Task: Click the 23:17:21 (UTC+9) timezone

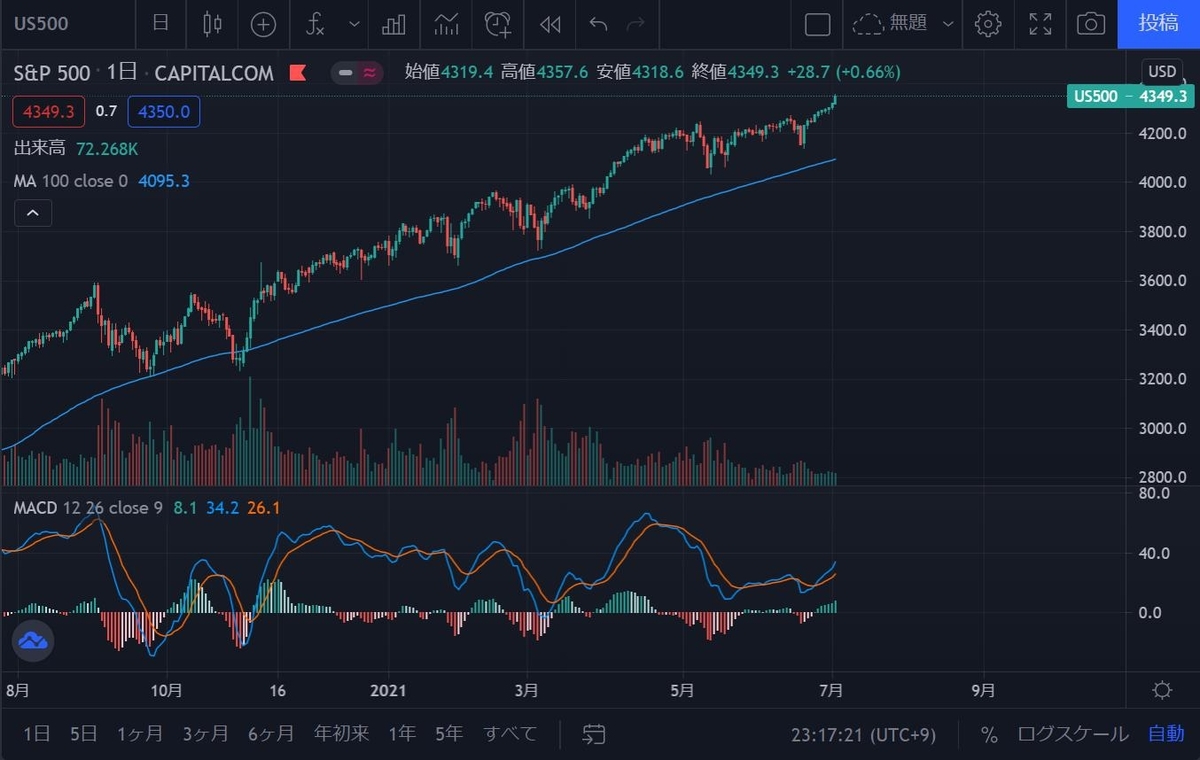Action: coord(864,735)
